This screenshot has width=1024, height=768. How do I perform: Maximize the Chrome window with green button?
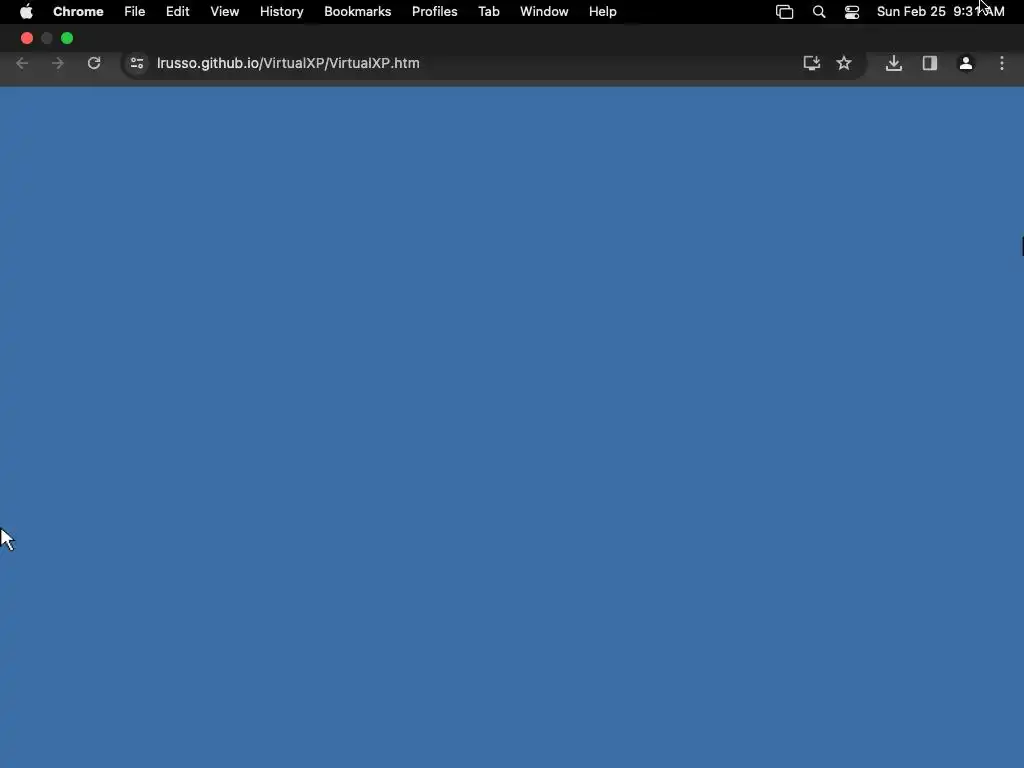[x=67, y=38]
